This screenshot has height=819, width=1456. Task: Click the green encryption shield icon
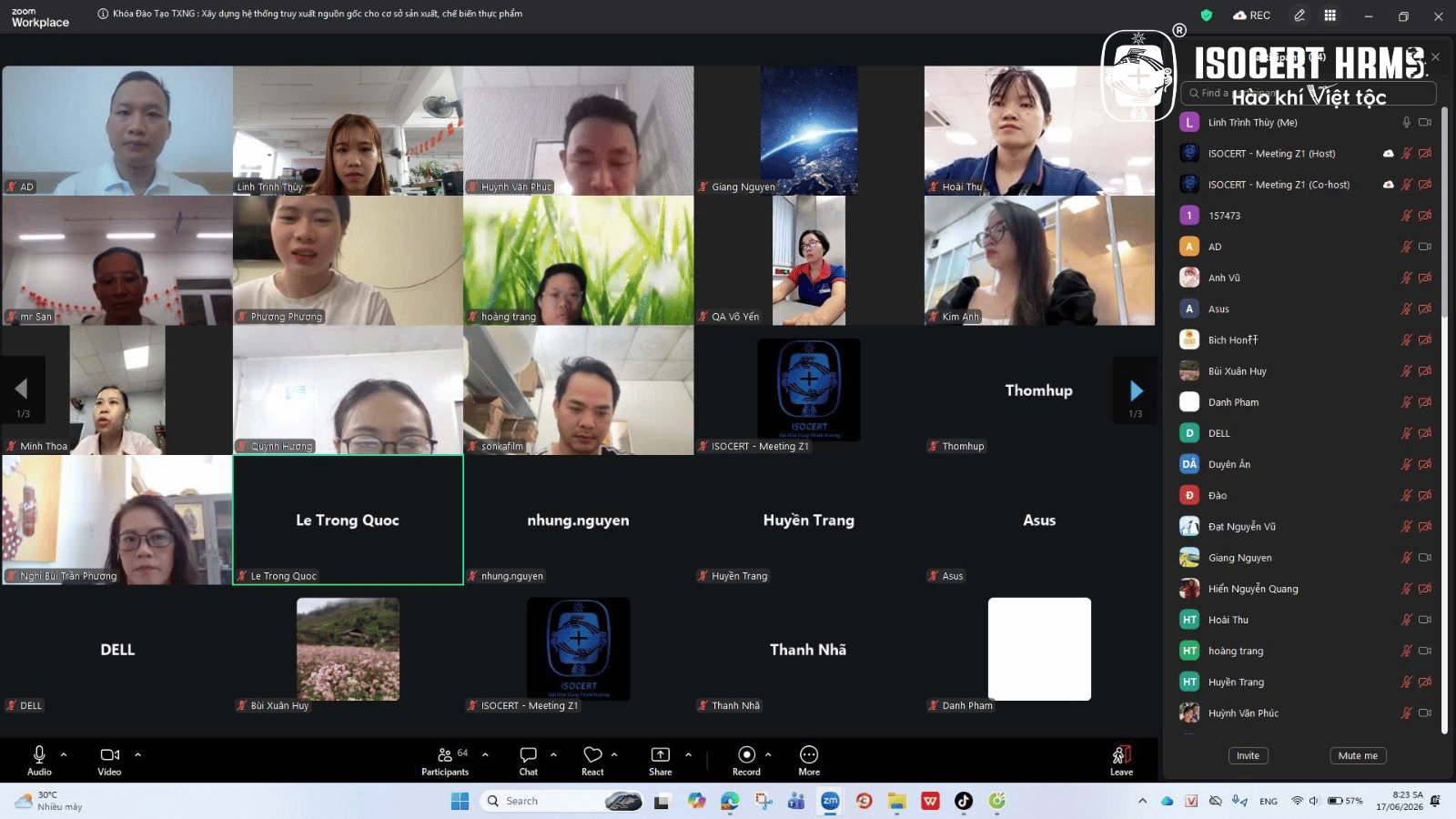pos(1207,15)
